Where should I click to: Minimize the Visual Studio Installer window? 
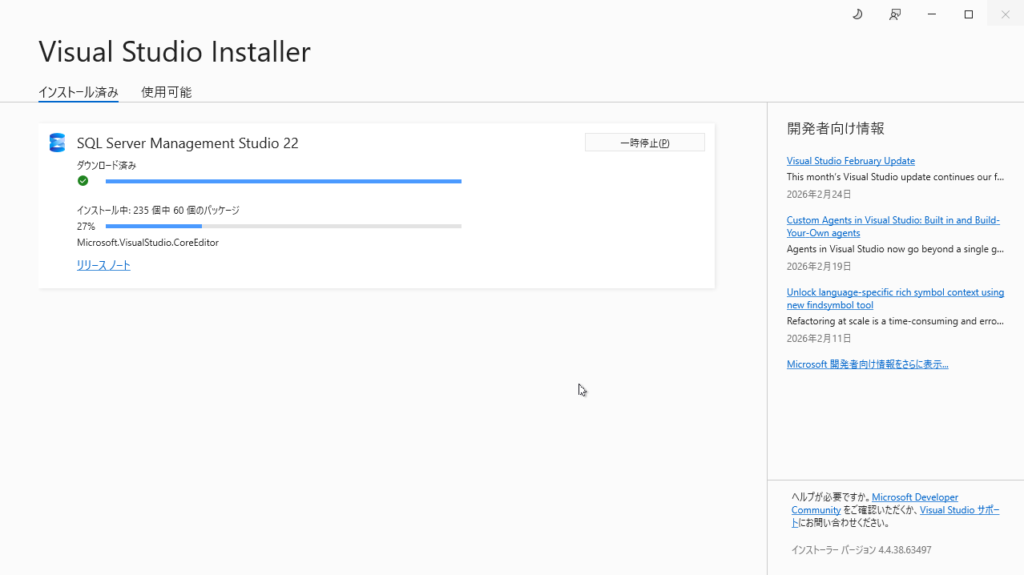click(932, 14)
